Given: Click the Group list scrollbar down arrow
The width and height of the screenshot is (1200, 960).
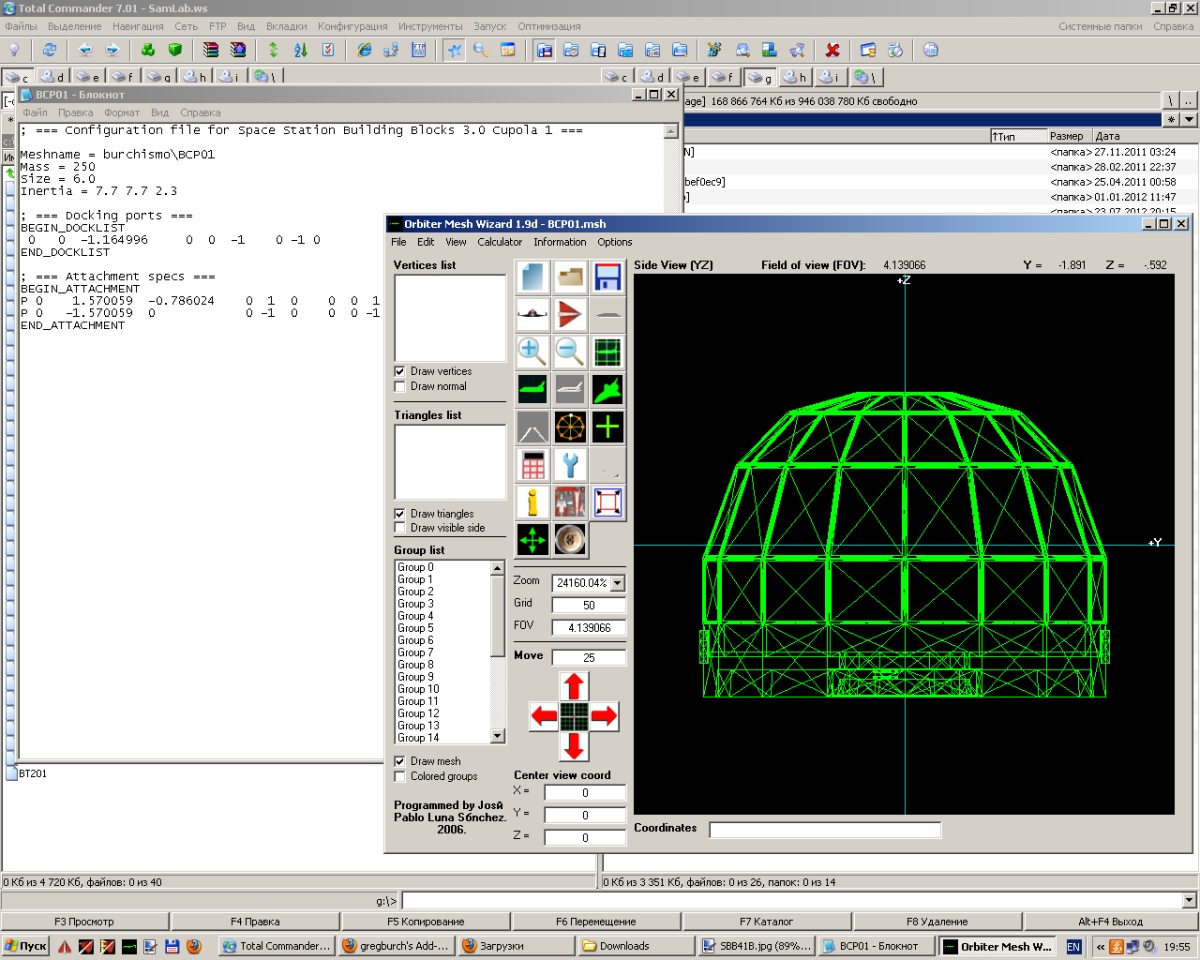Looking at the screenshot, I should coord(497,736).
